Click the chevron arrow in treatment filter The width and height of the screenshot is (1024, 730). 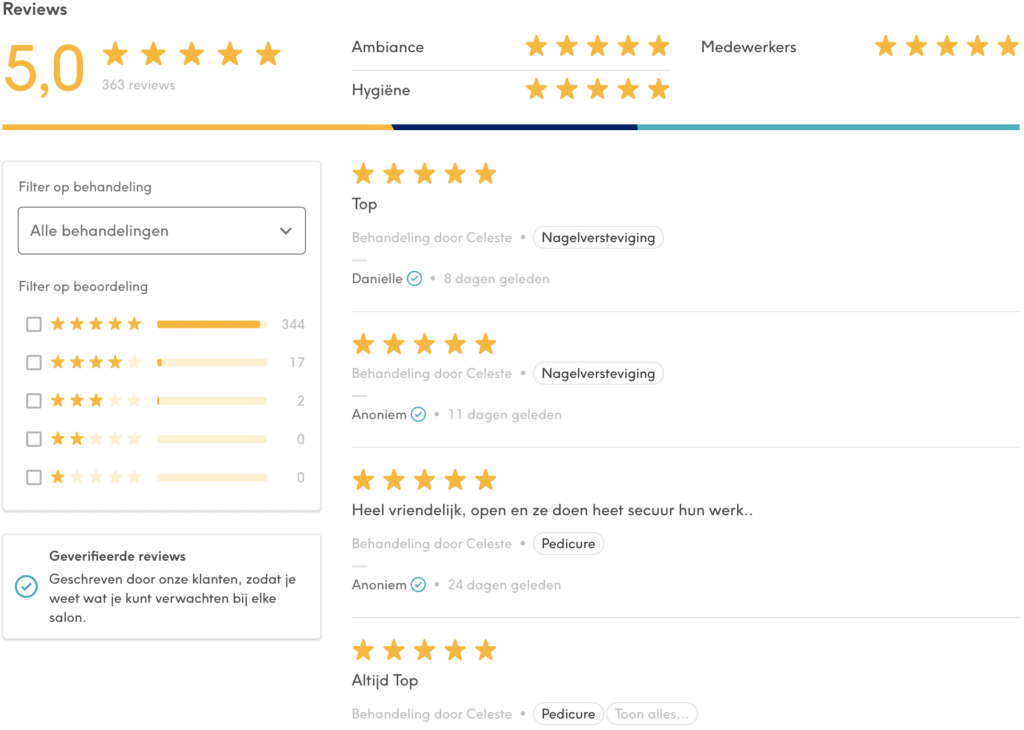point(285,231)
